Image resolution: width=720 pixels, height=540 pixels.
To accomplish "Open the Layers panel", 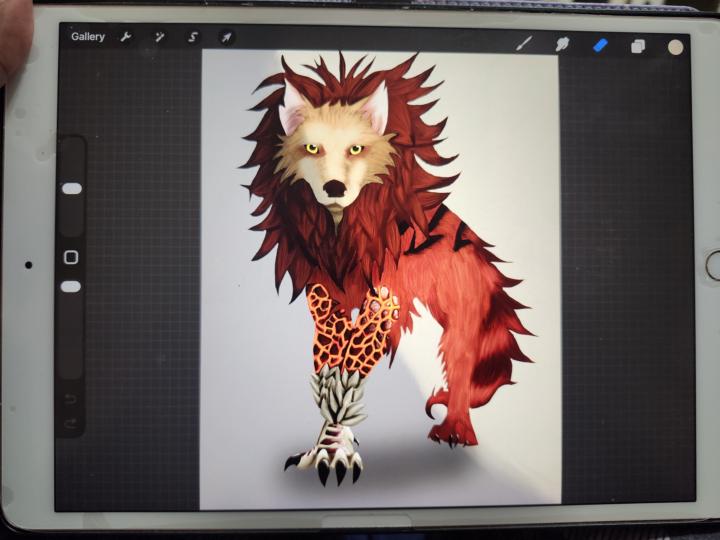I will tap(637, 46).
